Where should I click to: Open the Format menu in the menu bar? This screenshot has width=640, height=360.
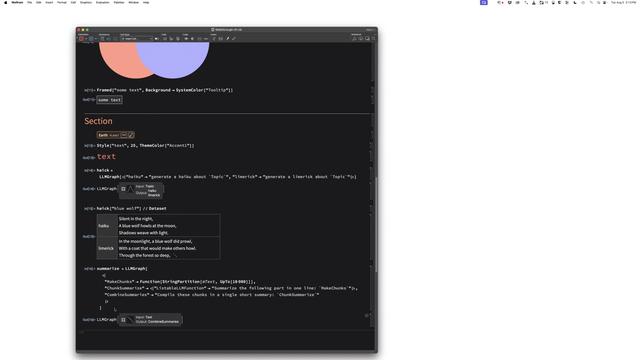pyautogui.click(x=62, y=2)
